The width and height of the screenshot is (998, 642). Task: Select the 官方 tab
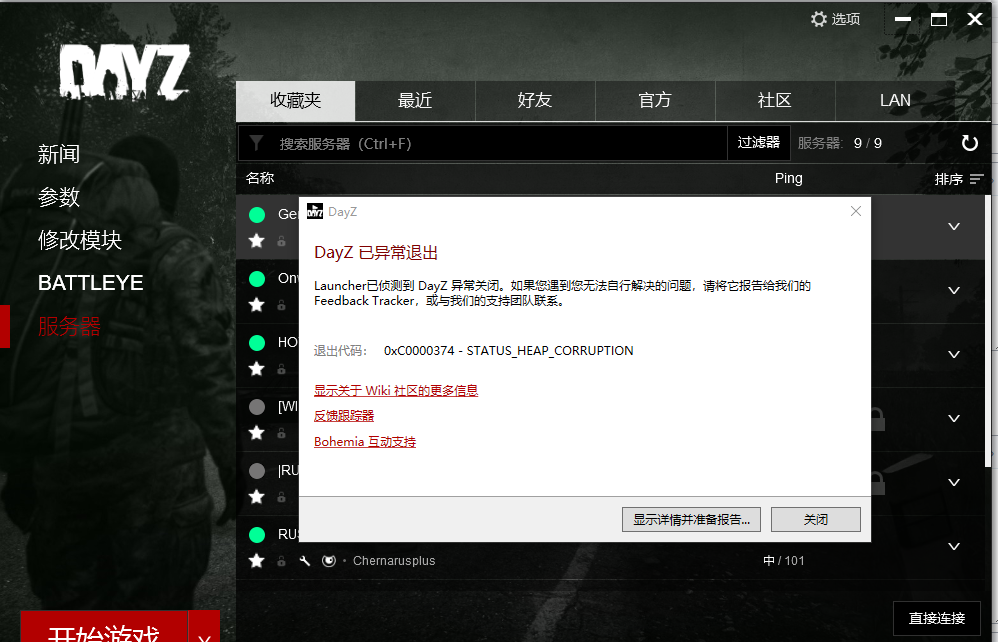click(x=655, y=101)
